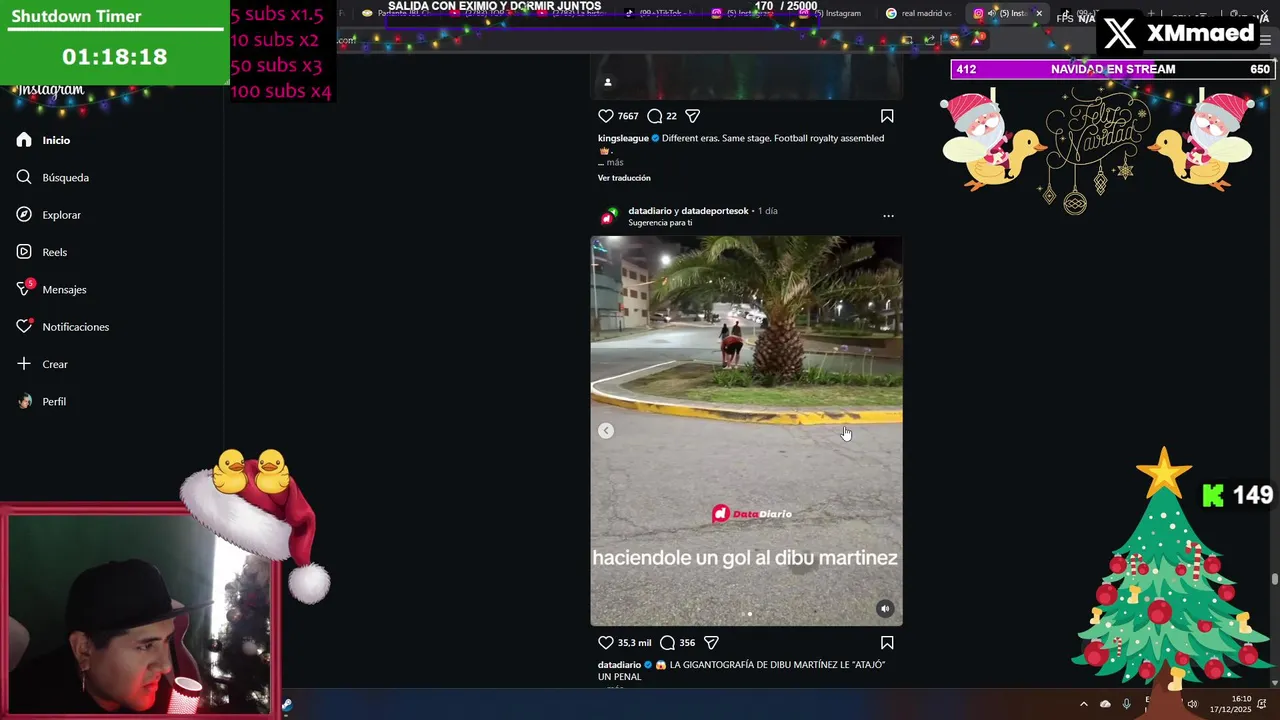Expand kingsleague caption with más
This screenshot has width=1280, height=720.
pos(614,162)
